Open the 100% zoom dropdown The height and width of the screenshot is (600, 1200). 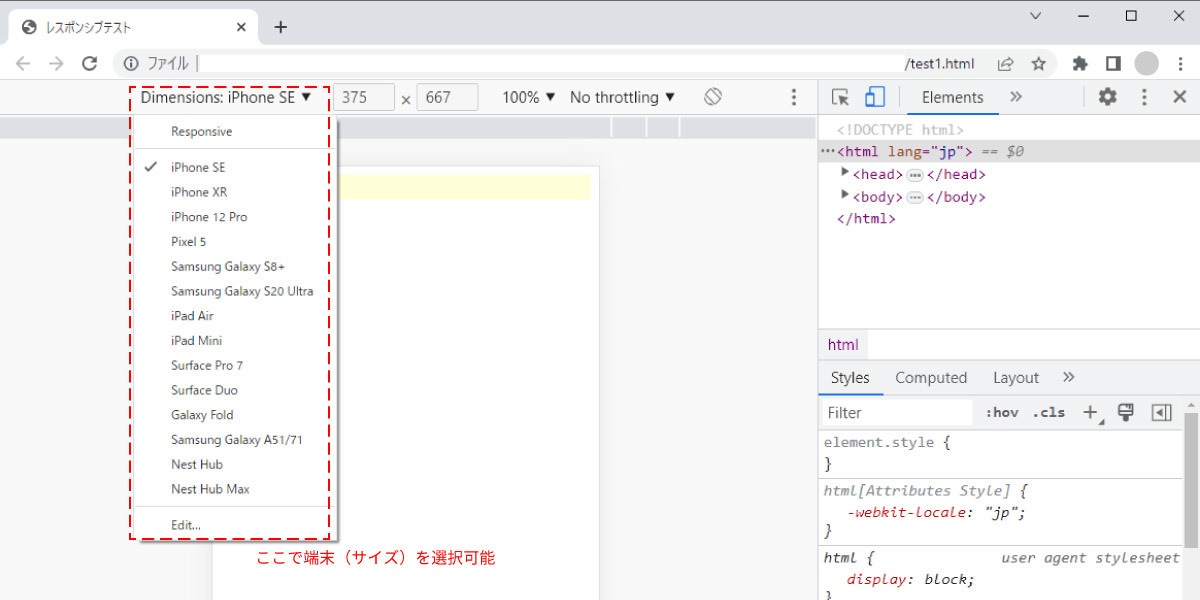pos(528,97)
